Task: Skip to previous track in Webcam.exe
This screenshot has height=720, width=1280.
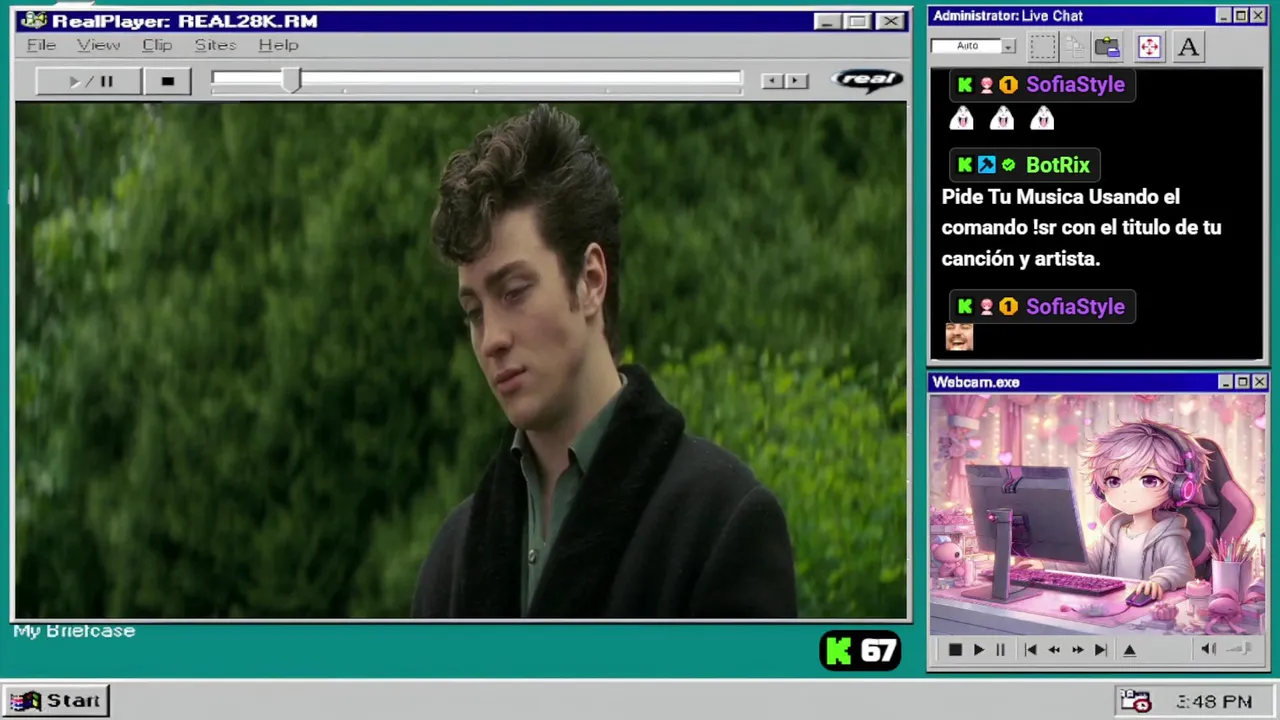Action: coord(1030,650)
